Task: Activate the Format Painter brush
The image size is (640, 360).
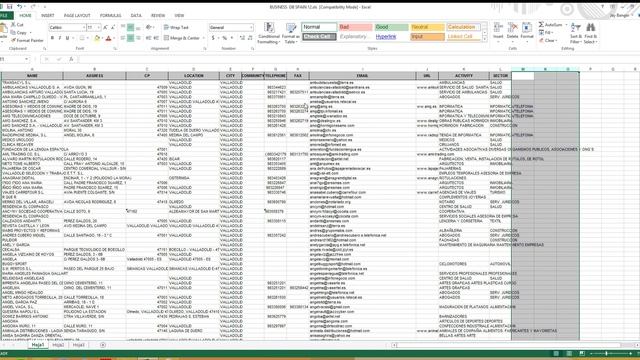Action: coord(13,40)
